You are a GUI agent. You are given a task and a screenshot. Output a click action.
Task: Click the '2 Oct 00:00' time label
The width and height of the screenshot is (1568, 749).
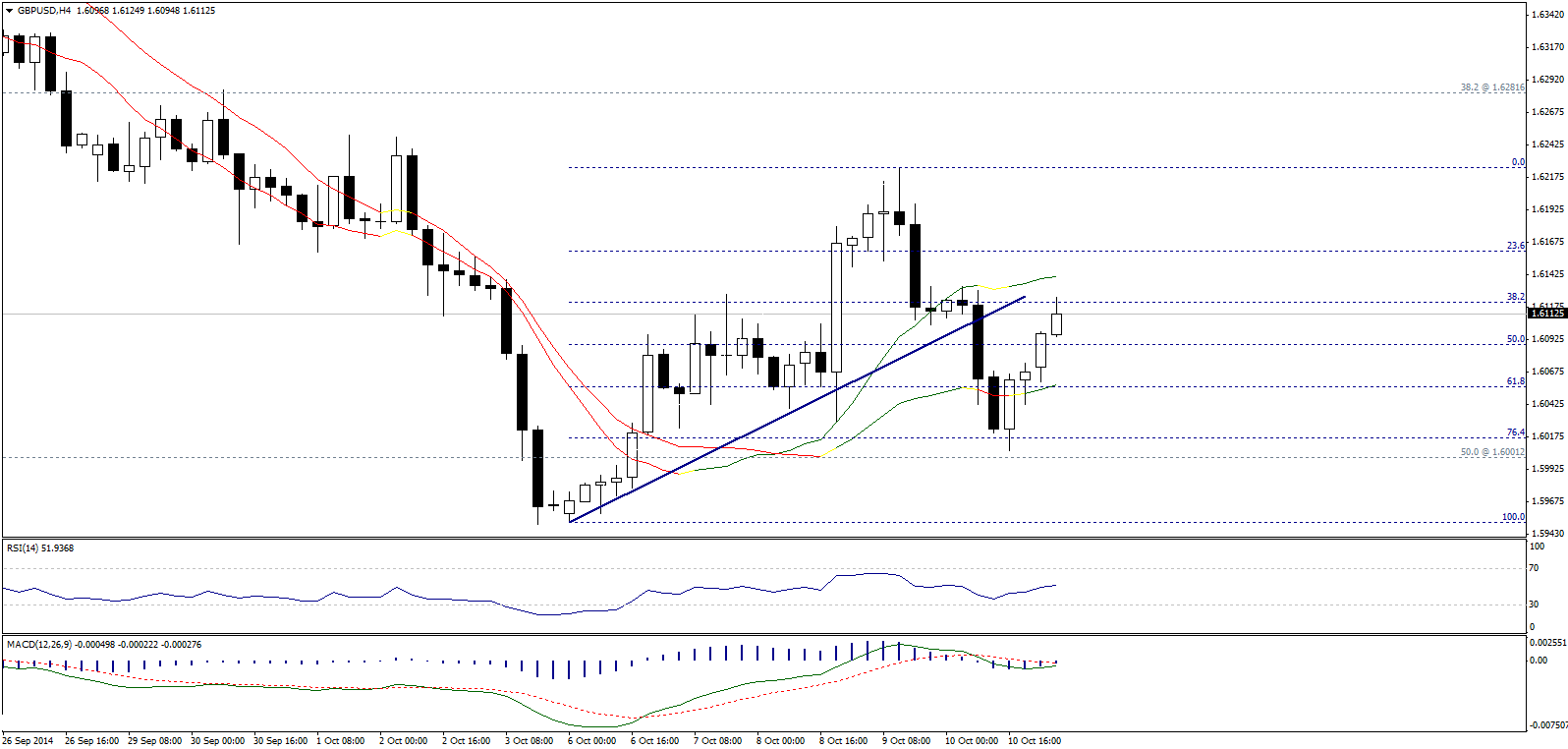click(x=403, y=740)
